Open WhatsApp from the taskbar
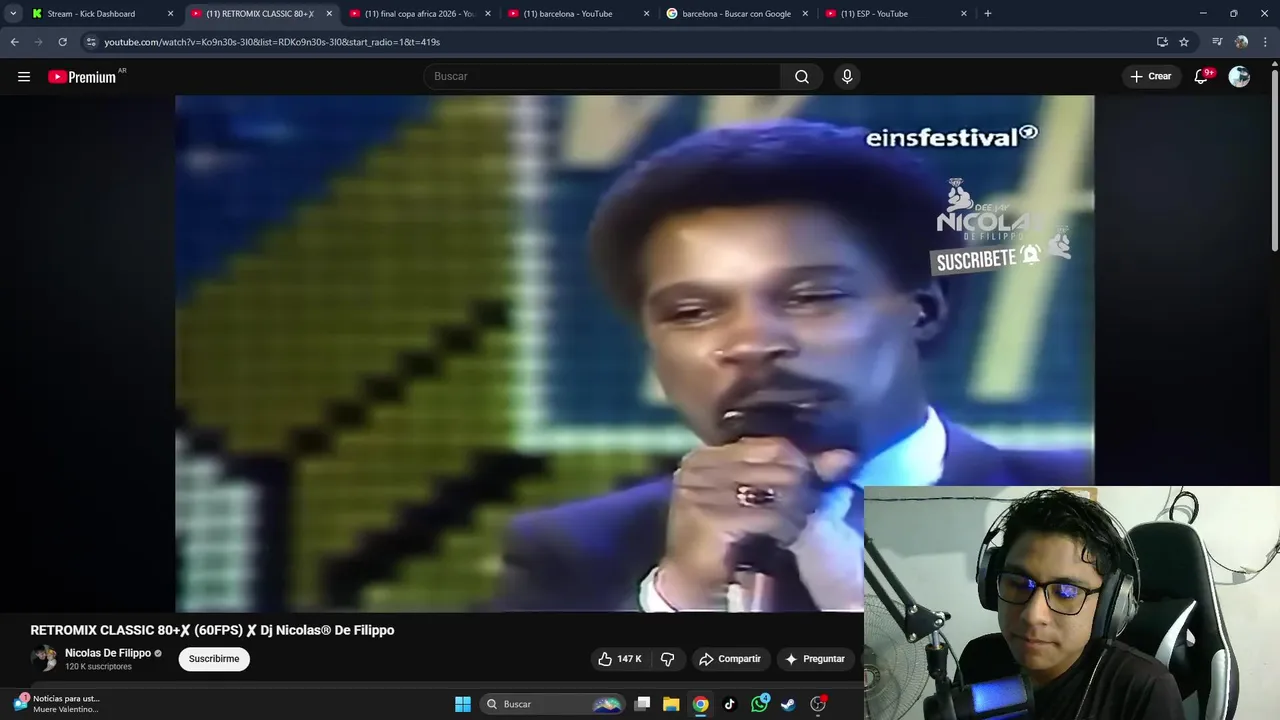The image size is (1280, 720). [x=760, y=704]
